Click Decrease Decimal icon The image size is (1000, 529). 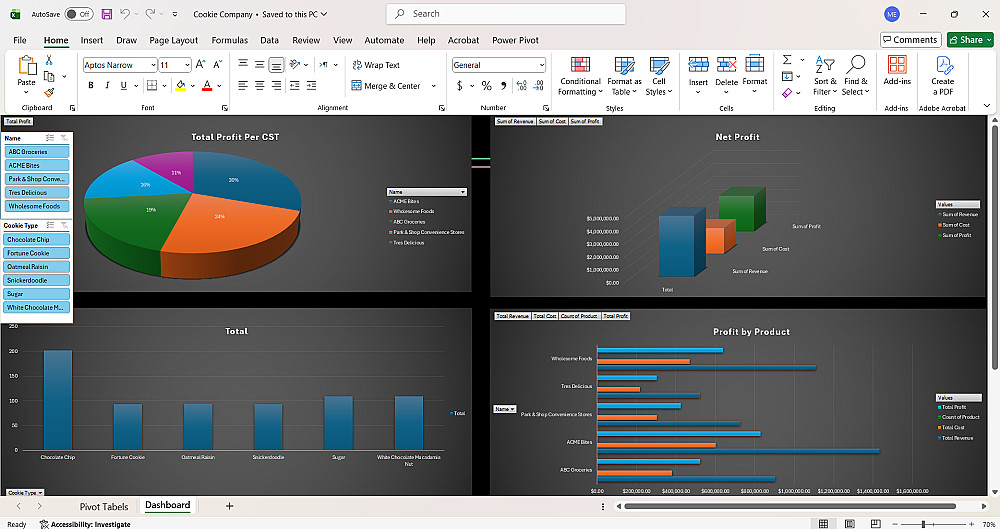click(538, 86)
